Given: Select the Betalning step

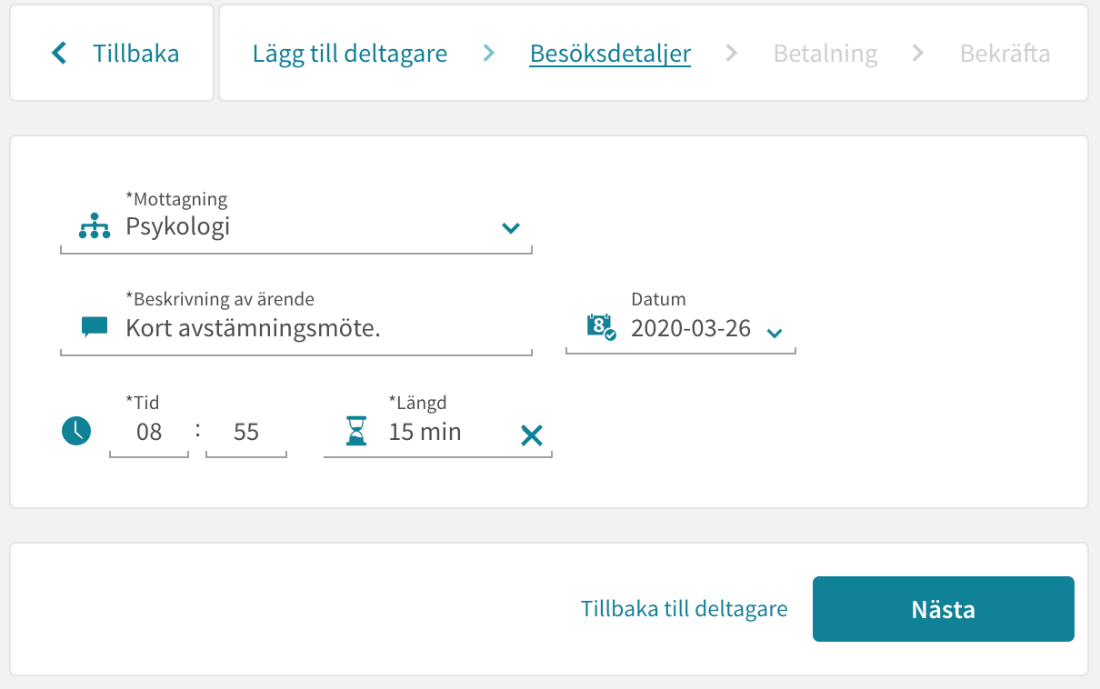Looking at the screenshot, I should click(825, 53).
